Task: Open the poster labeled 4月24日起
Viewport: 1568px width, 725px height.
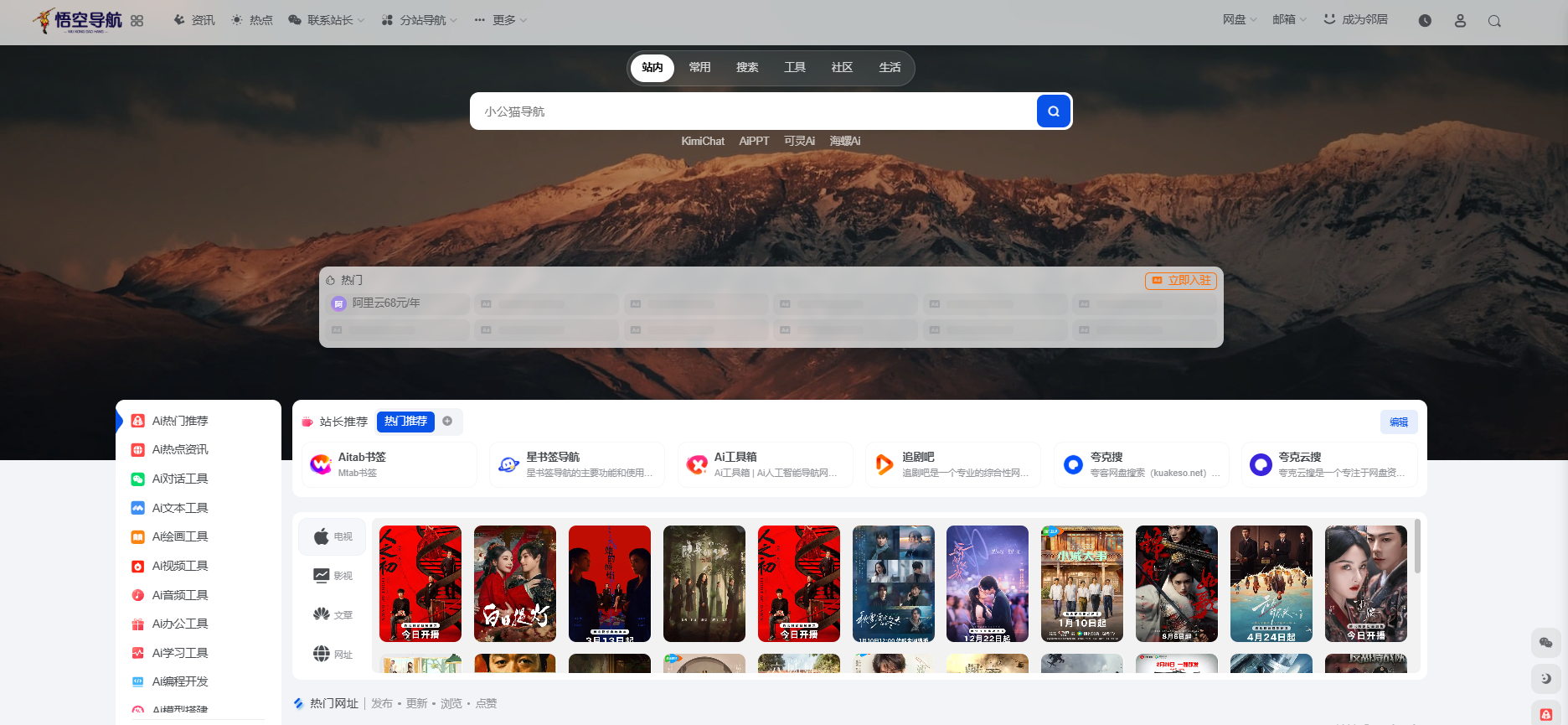Action: click(x=1271, y=583)
